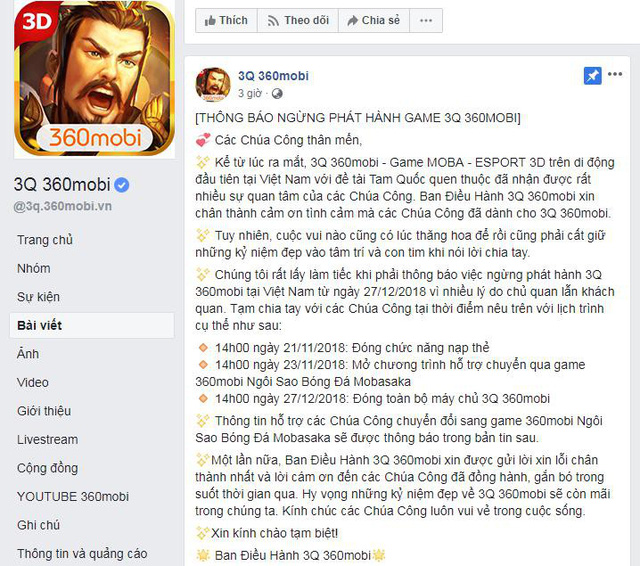The height and width of the screenshot is (566, 640).
Task: Open the Livestream sidebar section
Action: pyautogui.click(x=47, y=439)
